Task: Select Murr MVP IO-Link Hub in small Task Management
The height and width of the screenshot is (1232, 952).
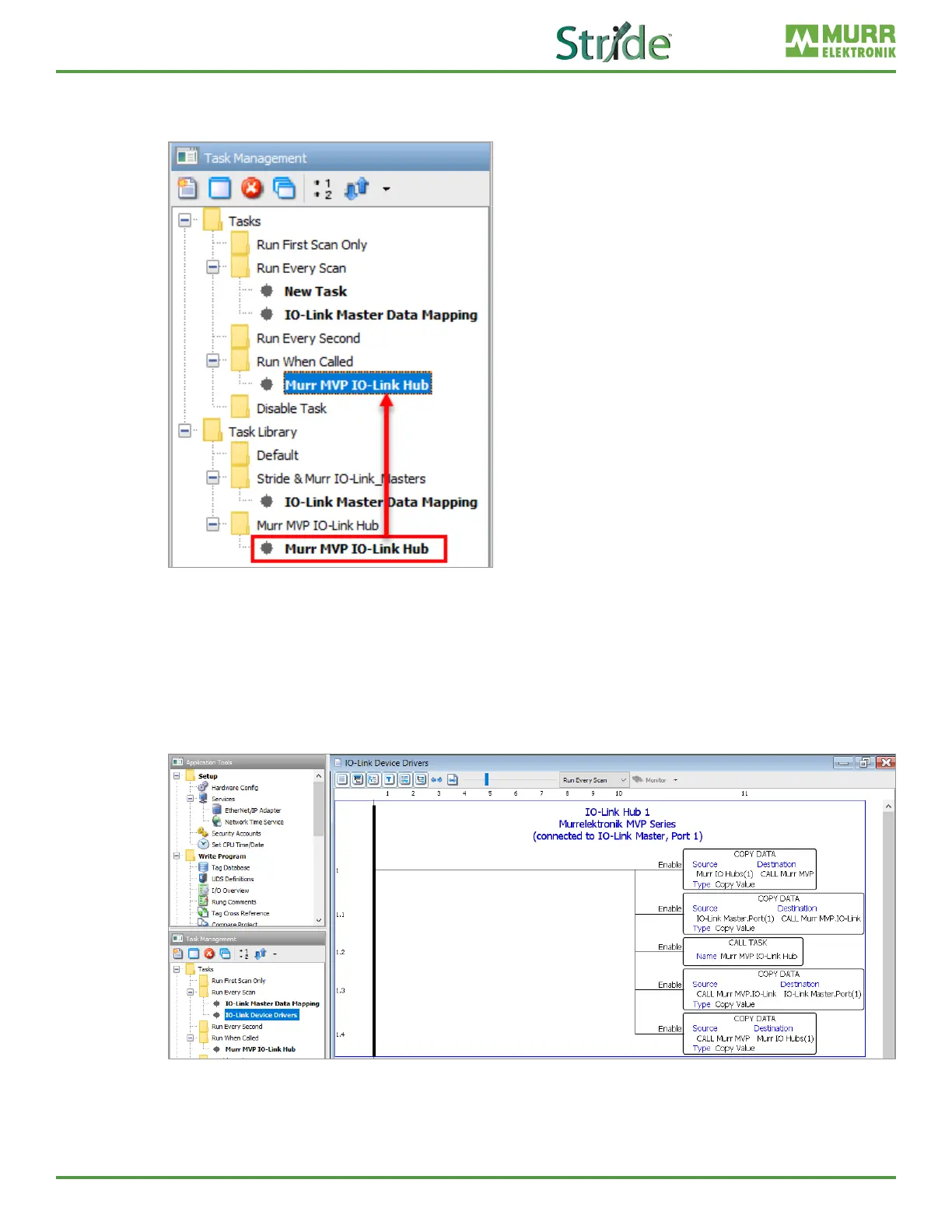Action: [x=260, y=1049]
